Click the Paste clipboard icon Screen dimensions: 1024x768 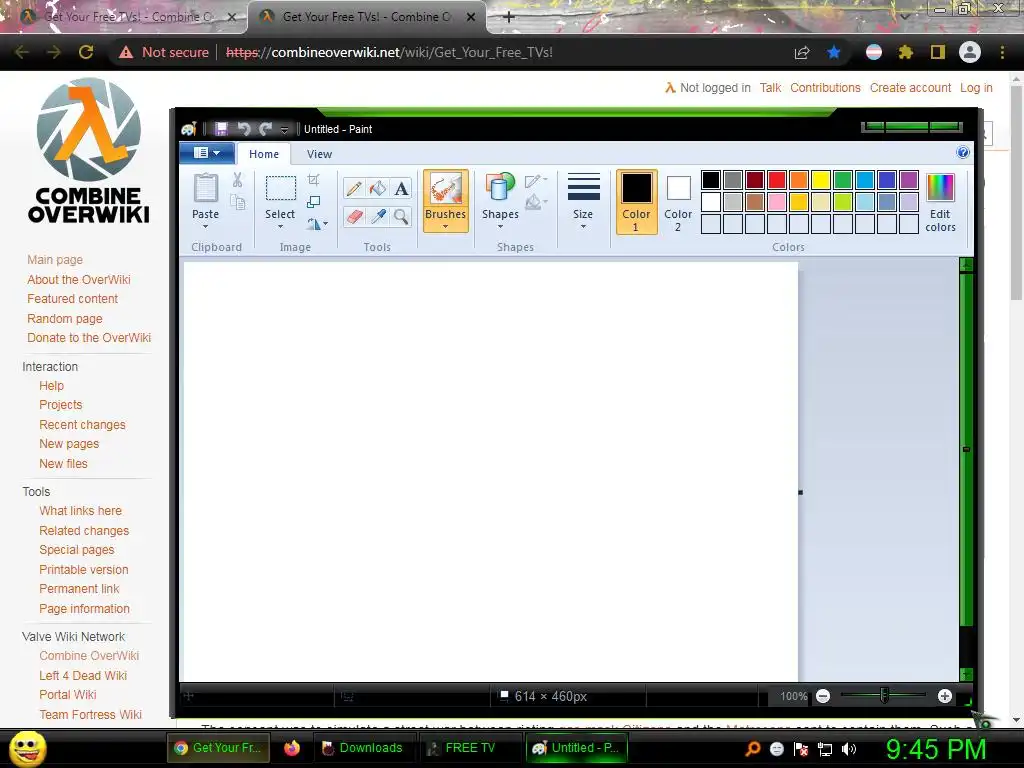[205, 189]
